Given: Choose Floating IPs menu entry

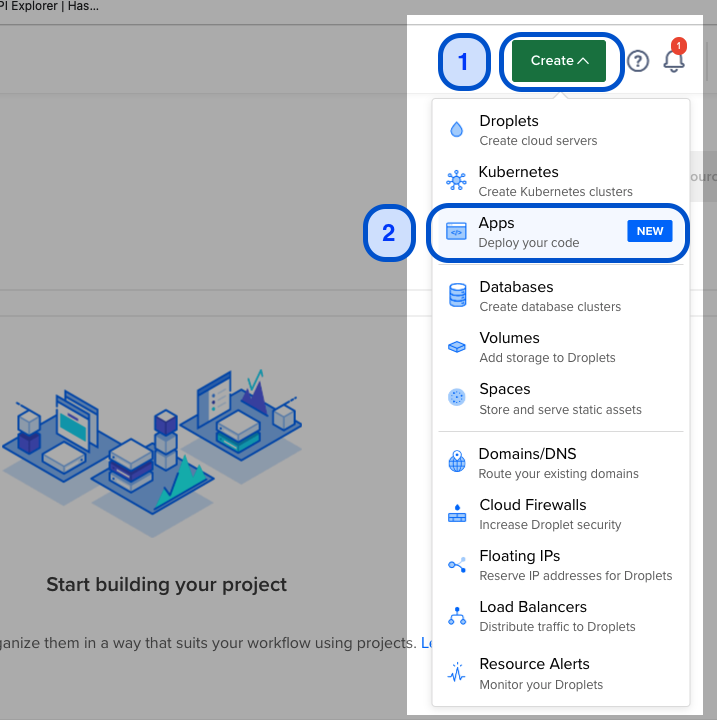Looking at the screenshot, I should (x=560, y=565).
